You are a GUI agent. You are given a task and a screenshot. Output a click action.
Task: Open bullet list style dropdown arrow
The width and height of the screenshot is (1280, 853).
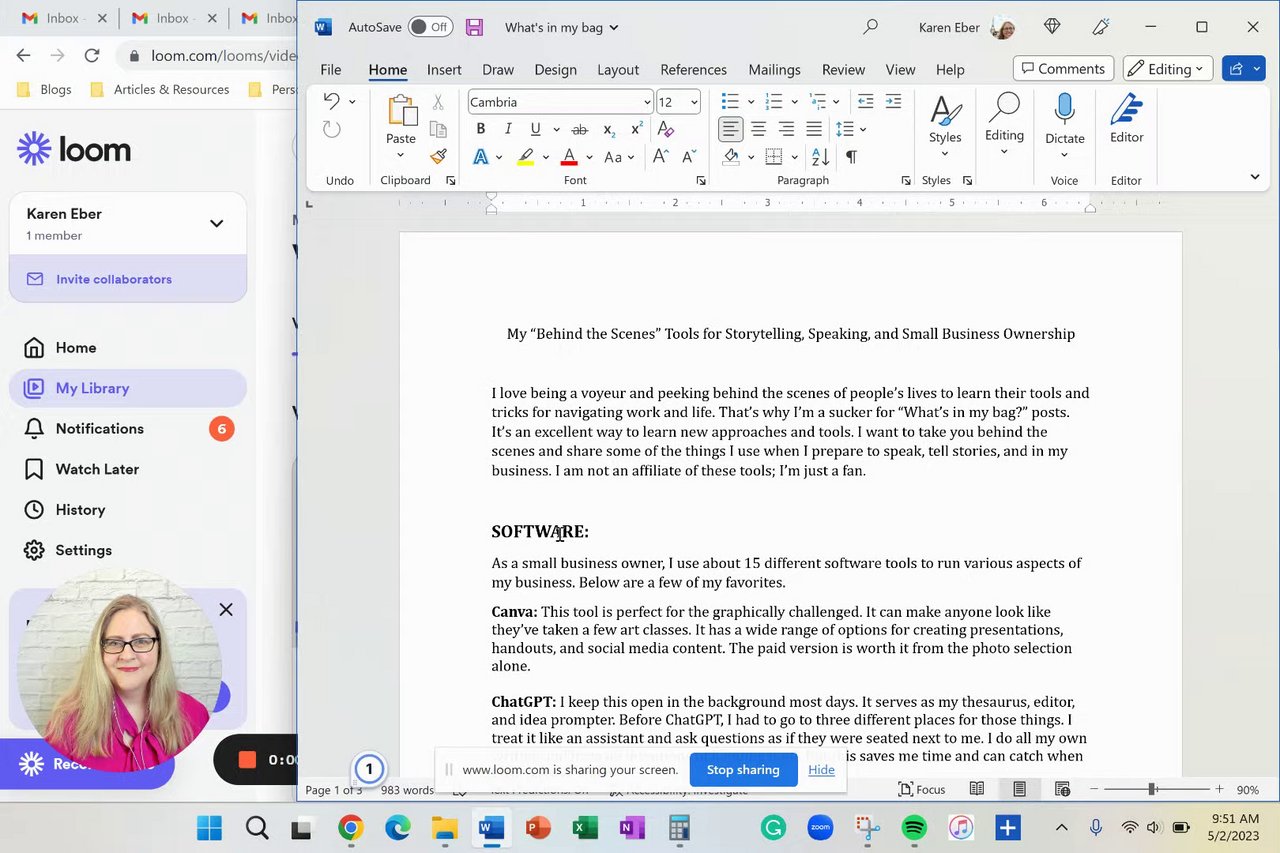tap(751, 102)
